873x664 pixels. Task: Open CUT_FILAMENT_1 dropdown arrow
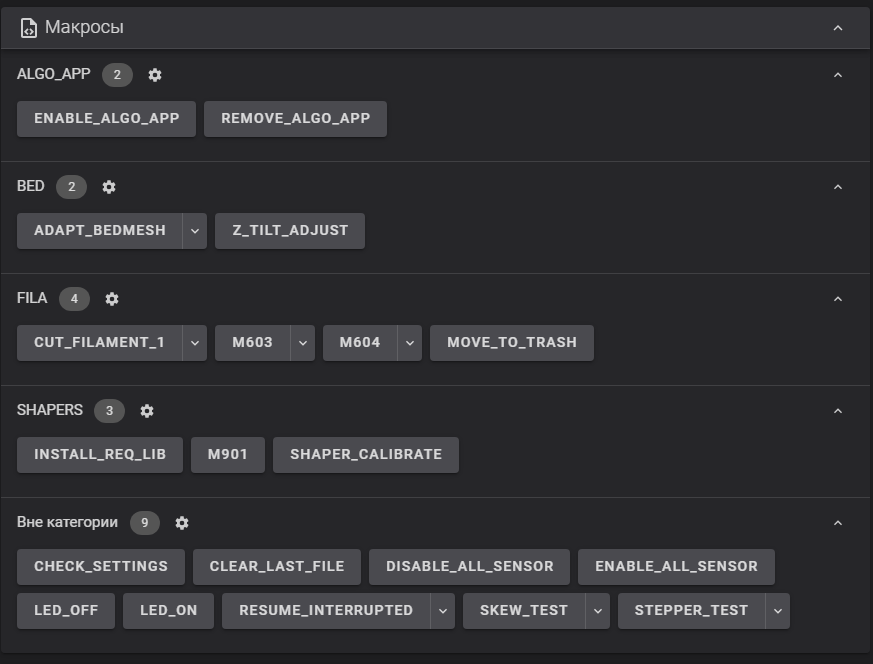pos(195,342)
